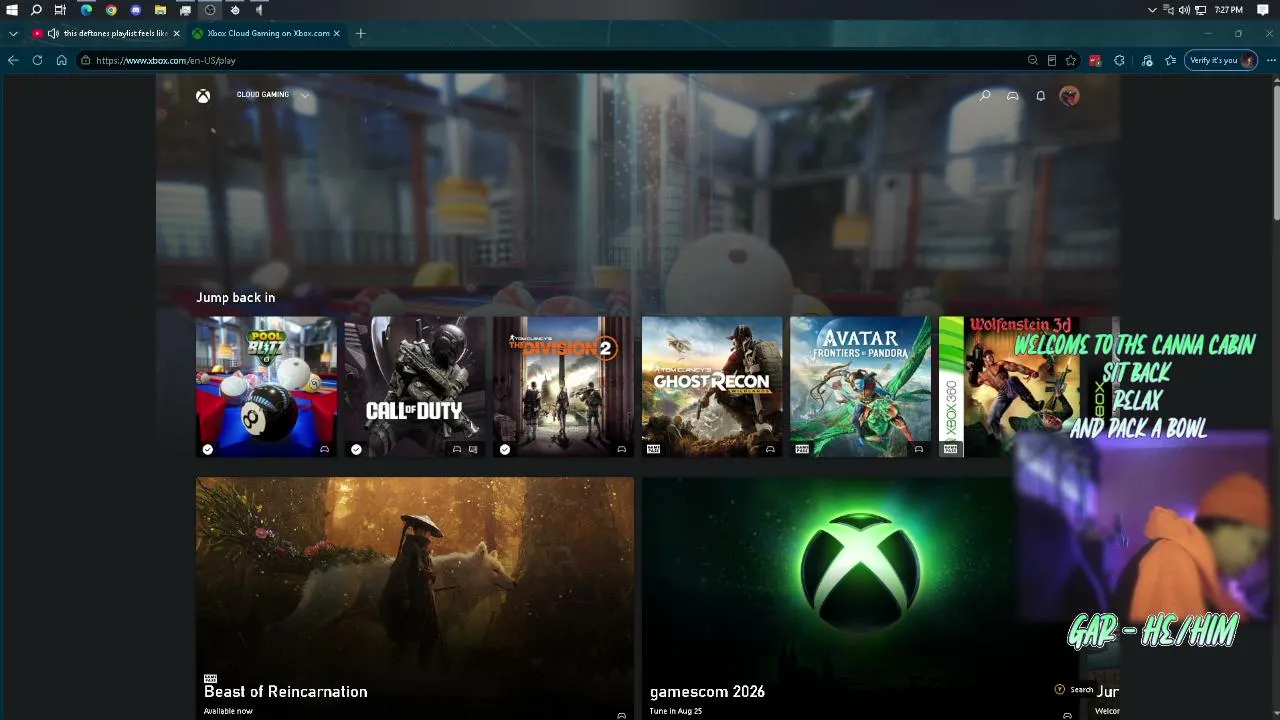
Task: Open Xbox notifications bell
Action: coord(1041,96)
